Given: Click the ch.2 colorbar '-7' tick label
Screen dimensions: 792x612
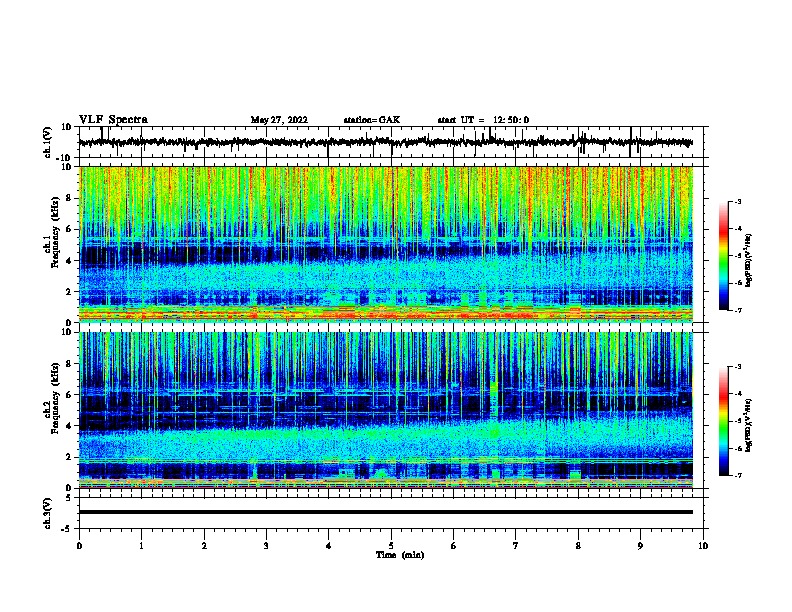Looking at the screenshot, I should click(738, 475).
